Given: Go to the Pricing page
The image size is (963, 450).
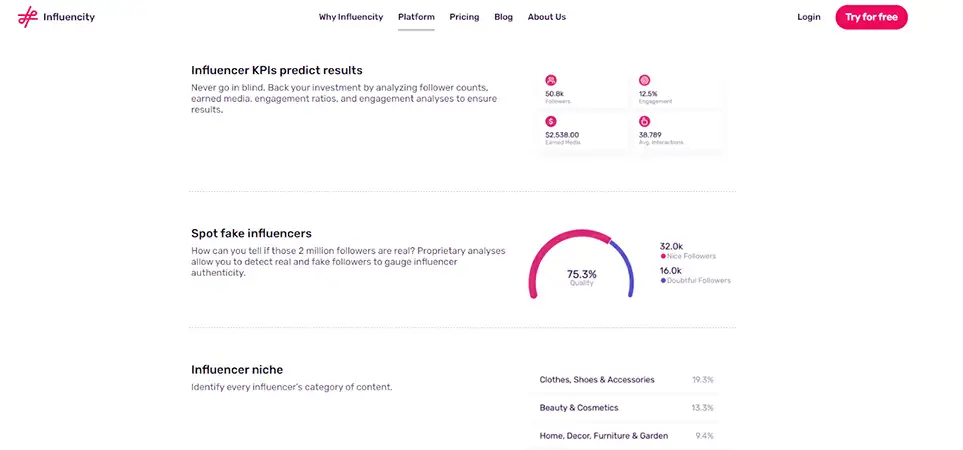Looking at the screenshot, I should pyautogui.click(x=464, y=17).
